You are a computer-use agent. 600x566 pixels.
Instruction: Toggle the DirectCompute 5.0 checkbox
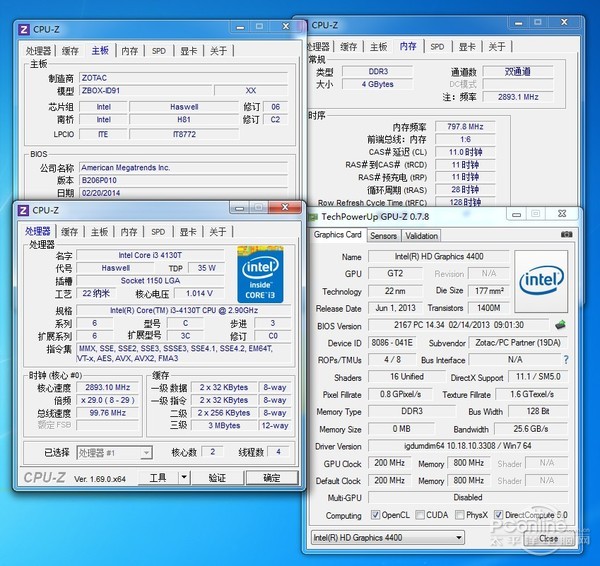tap(498, 515)
